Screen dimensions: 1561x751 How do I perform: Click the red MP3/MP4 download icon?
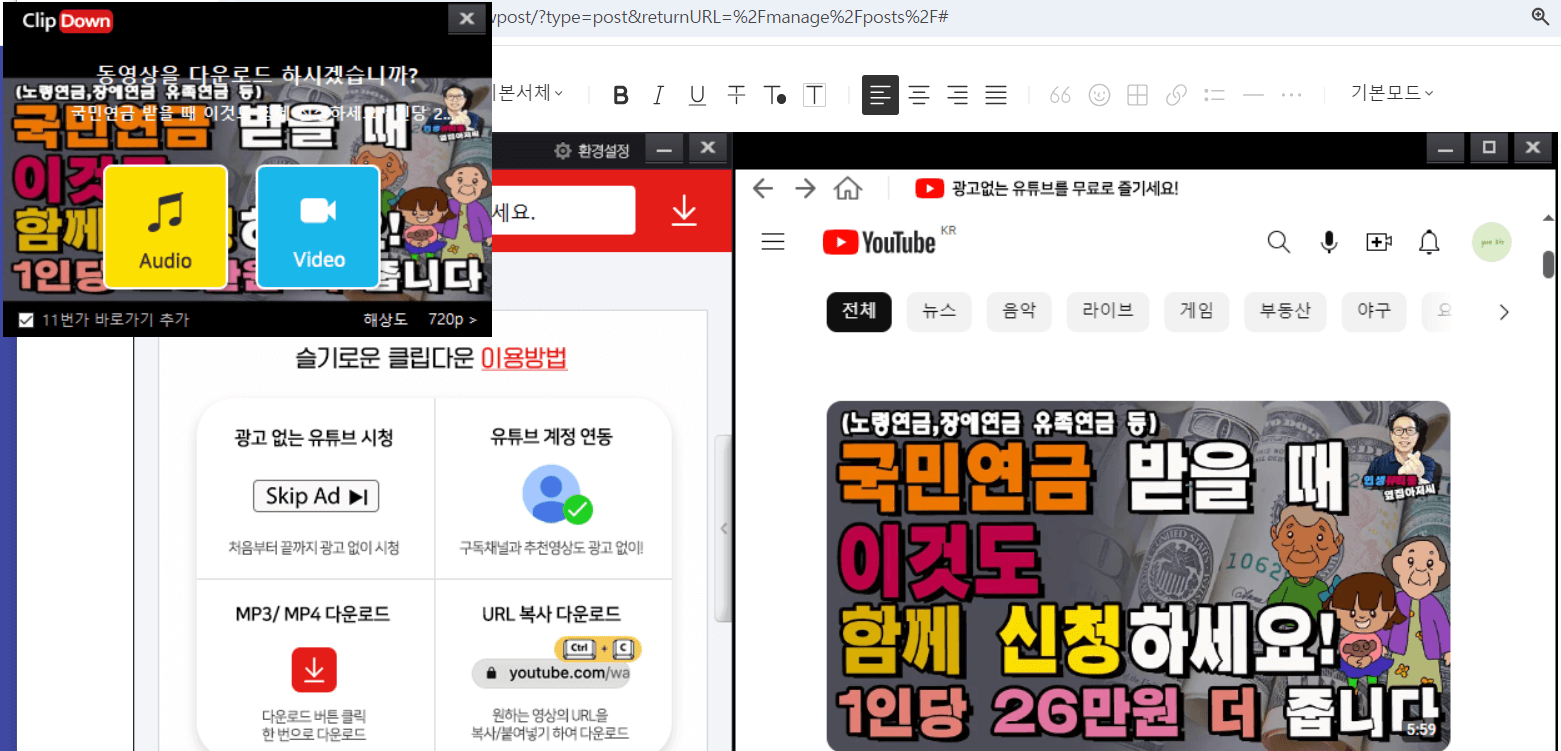click(x=314, y=670)
